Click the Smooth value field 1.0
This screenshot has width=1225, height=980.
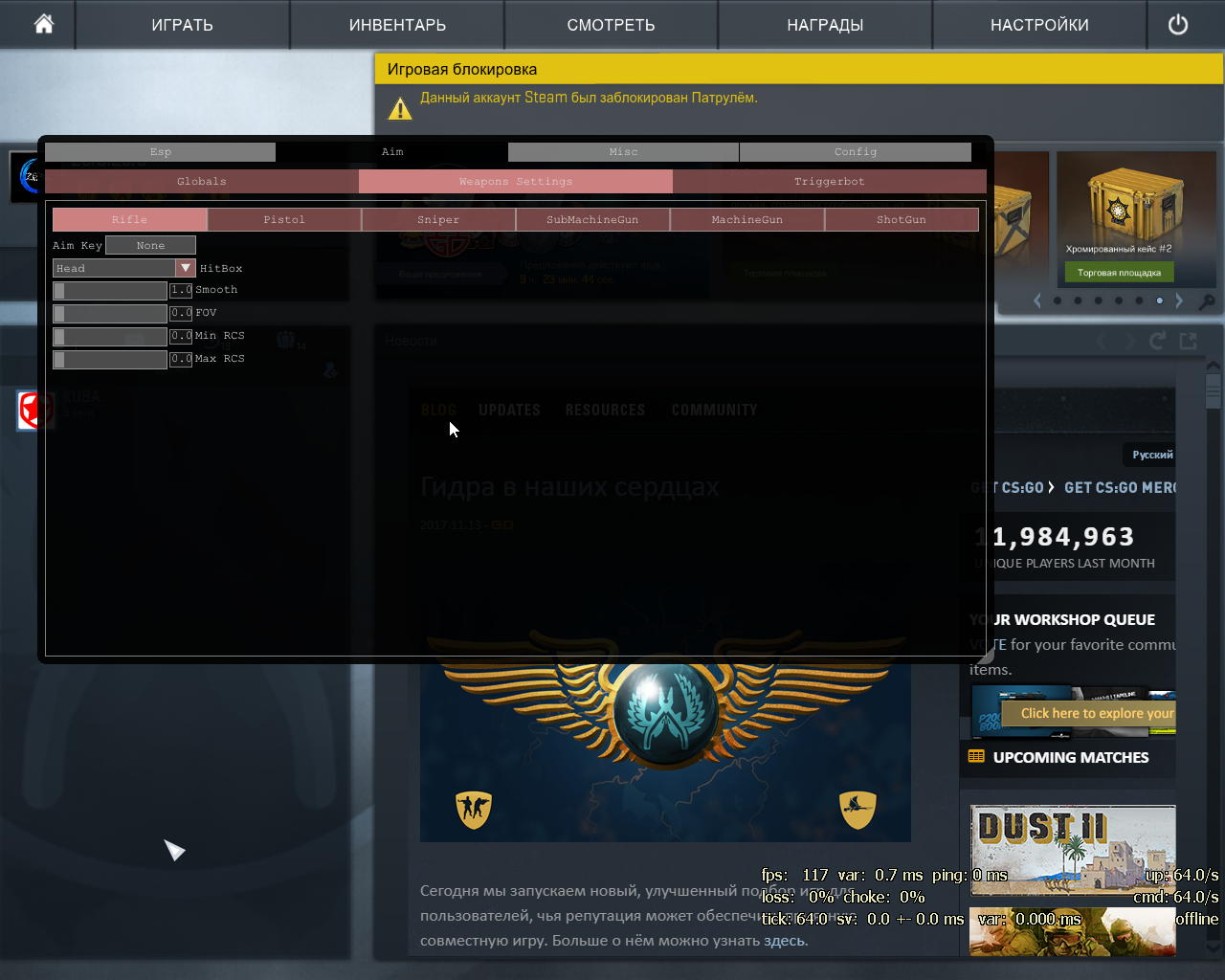pyautogui.click(x=181, y=290)
